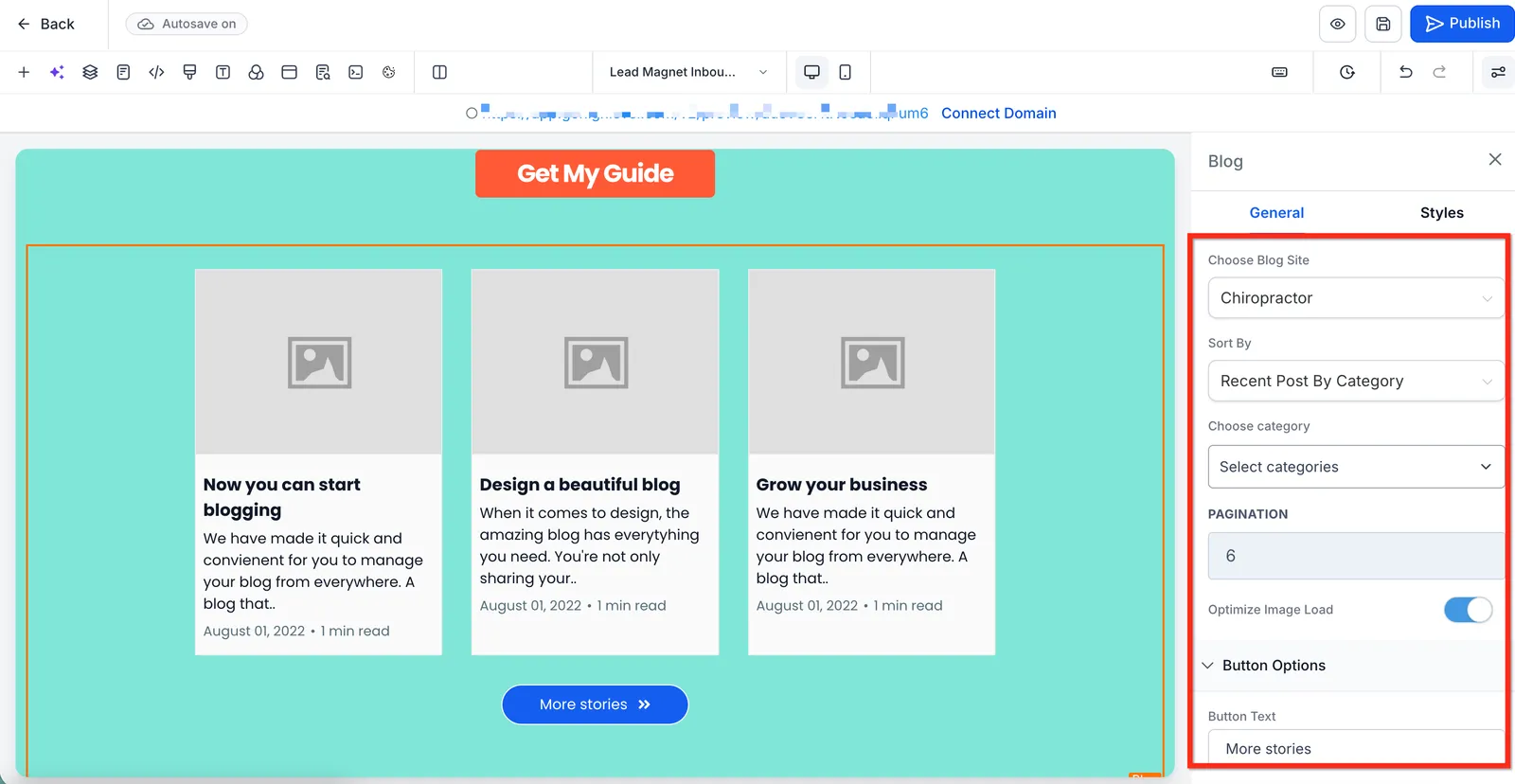
Task: Open the Lead Magnet Inbound page dropdown
Action: point(688,72)
